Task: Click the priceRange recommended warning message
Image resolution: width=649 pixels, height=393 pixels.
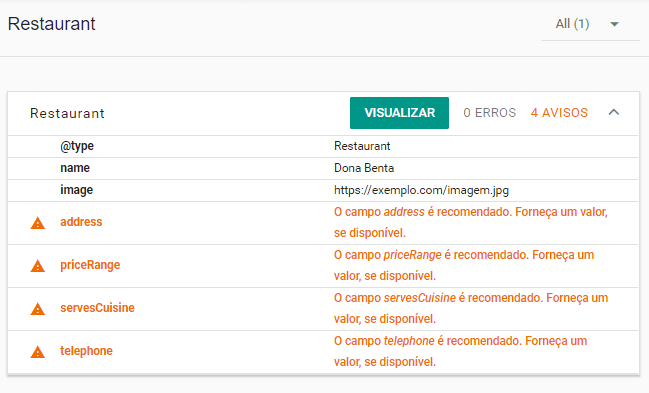Action: pyautogui.click(x=464, y=265)
